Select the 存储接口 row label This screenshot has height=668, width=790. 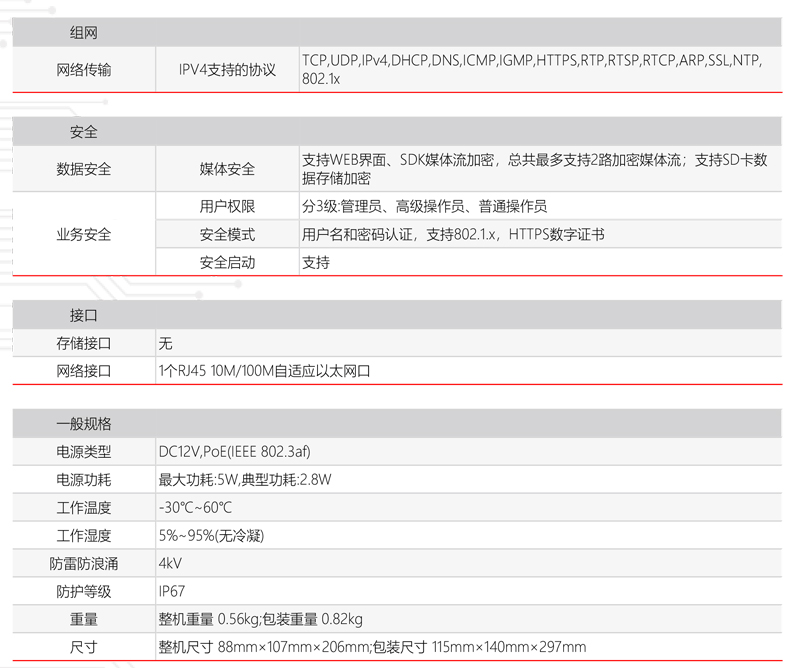click(x=84, y=343)
